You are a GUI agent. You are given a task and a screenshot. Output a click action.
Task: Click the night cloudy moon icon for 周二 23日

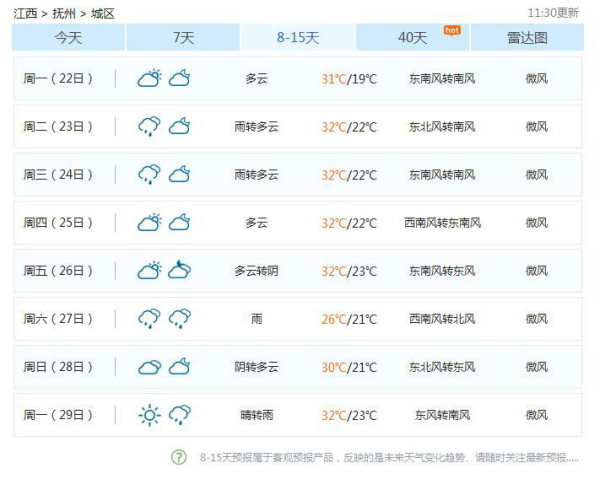[179, 126]
